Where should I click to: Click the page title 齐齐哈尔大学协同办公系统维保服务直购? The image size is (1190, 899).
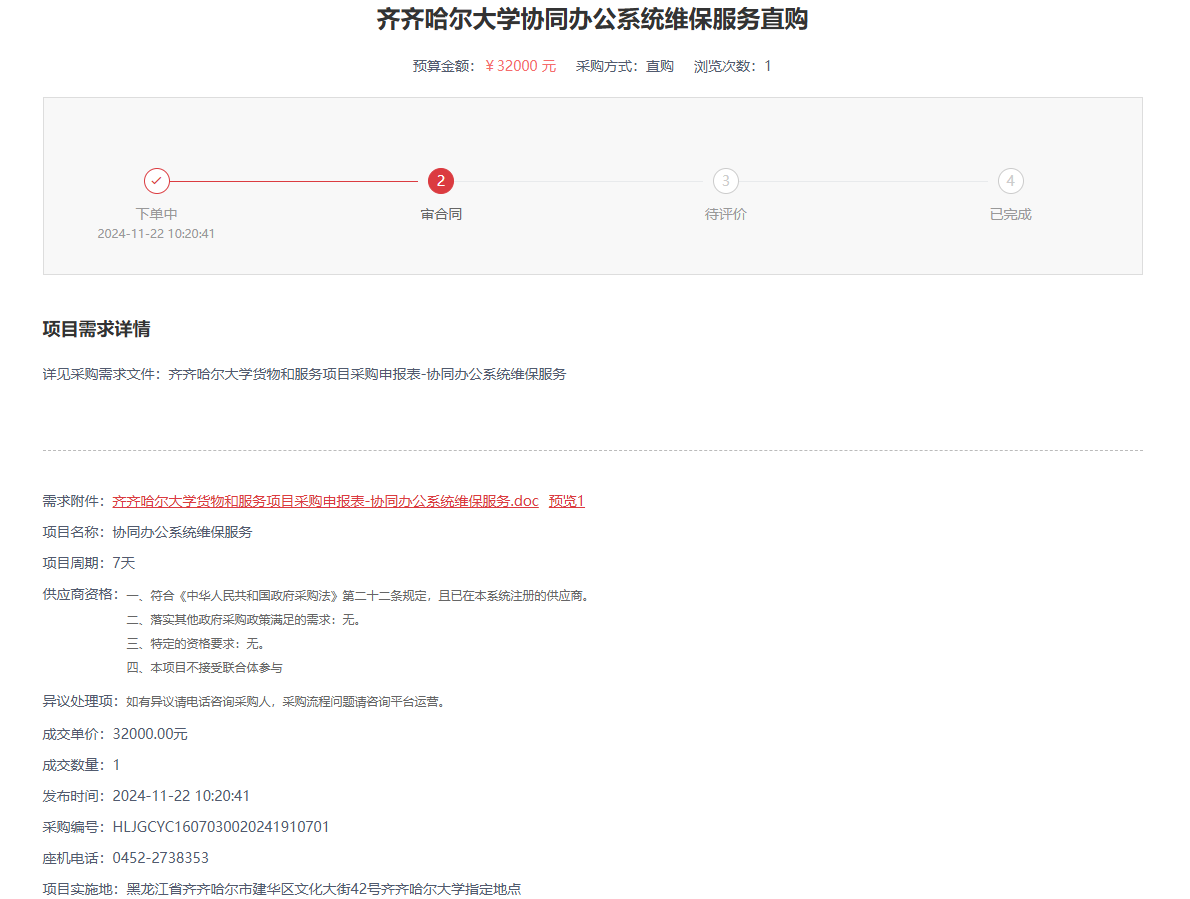[592, 19]
